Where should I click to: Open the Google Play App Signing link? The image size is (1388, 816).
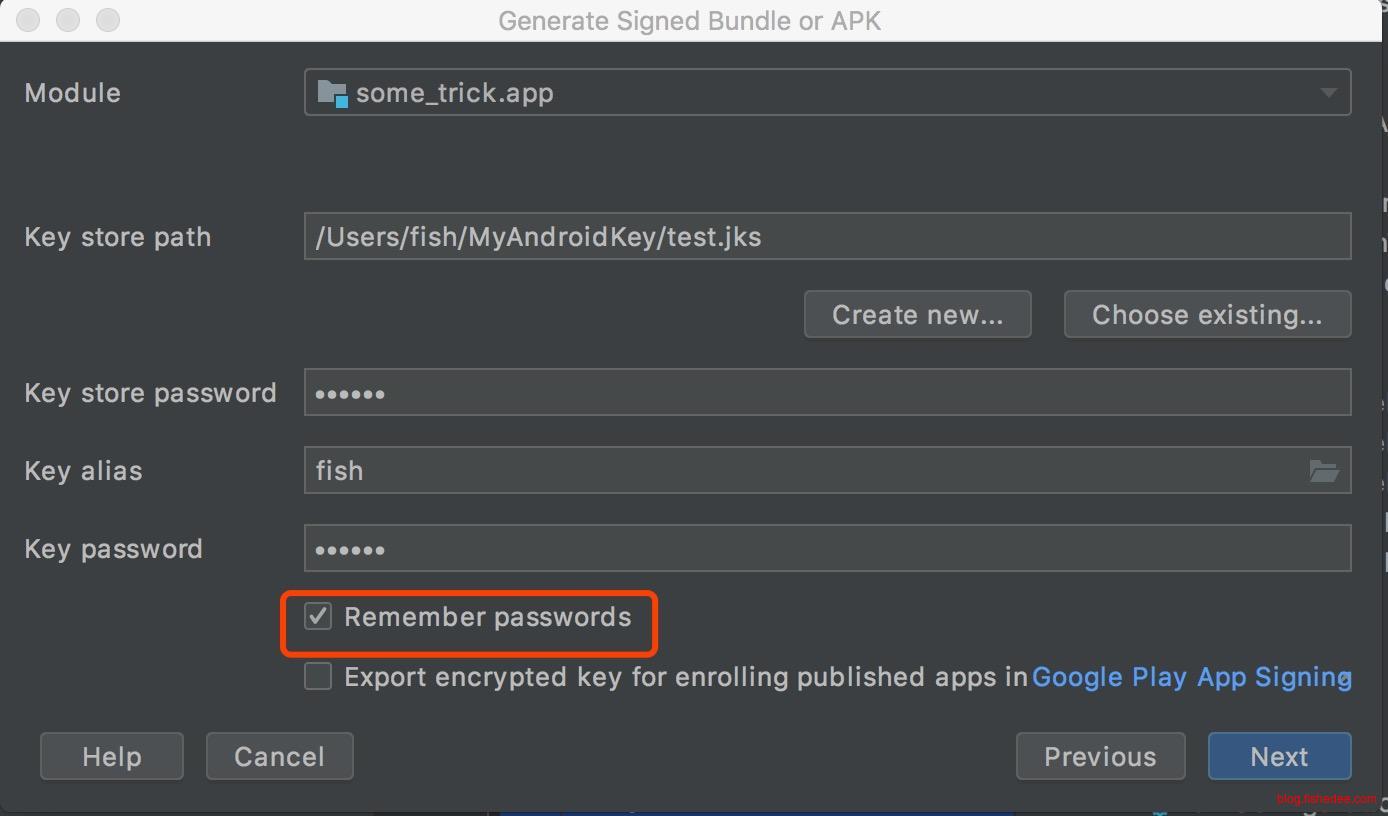pyautogui.click(x=1190, y=677)
